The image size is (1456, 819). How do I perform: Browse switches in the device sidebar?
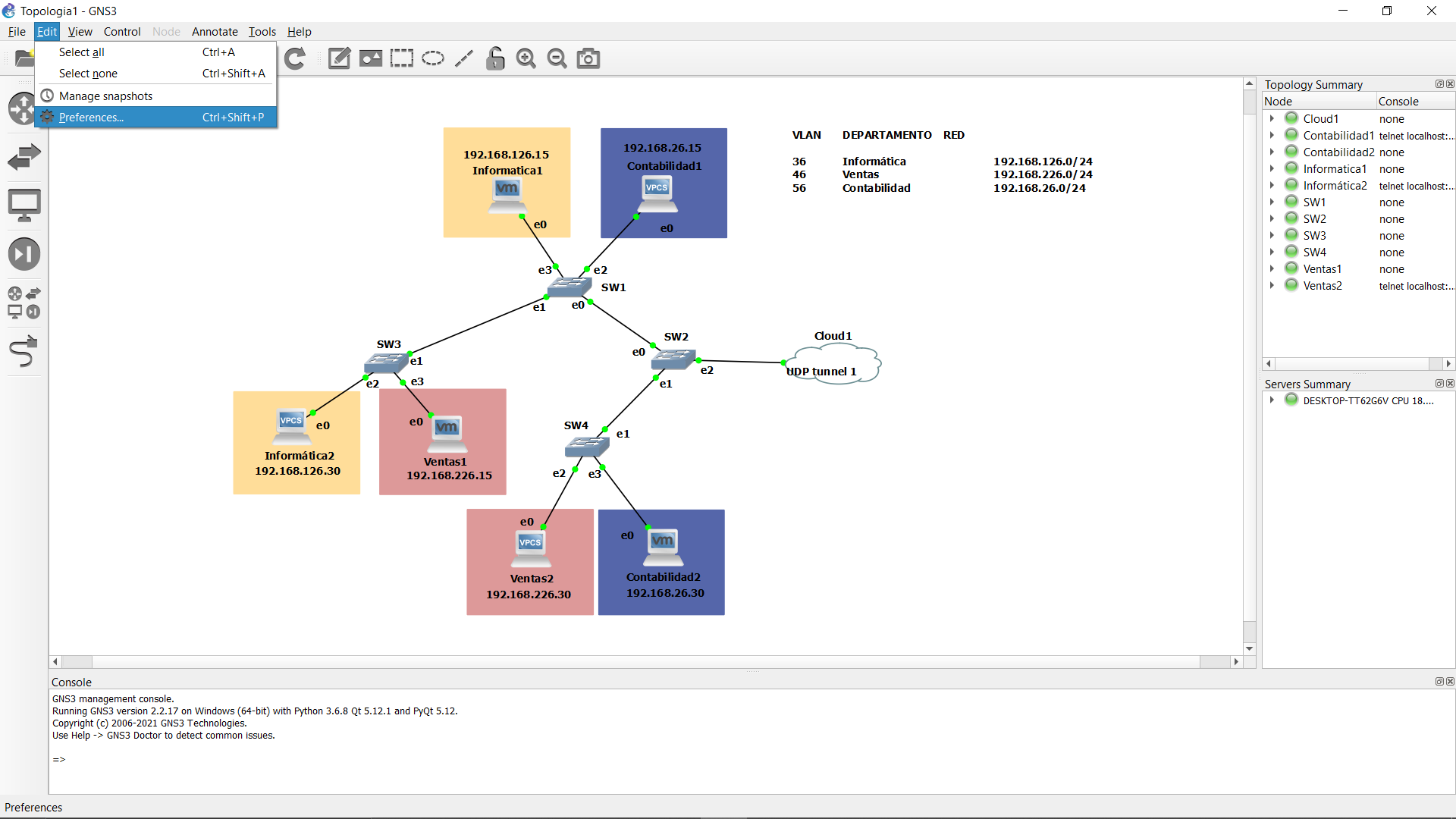[x=24, y=157]
